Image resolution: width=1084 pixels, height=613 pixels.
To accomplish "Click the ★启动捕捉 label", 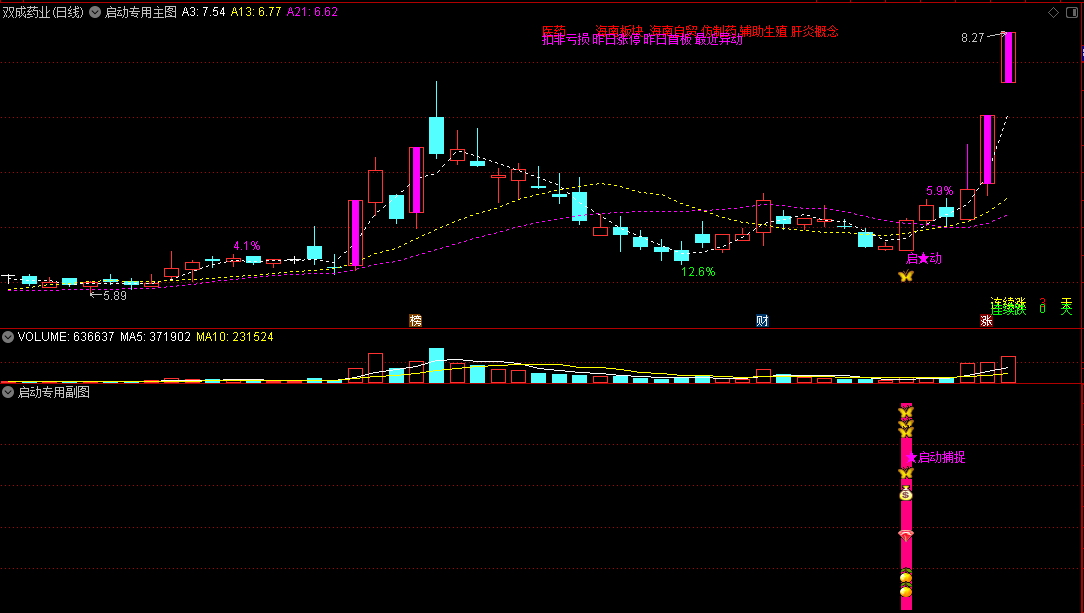I will pyautogui.click(x=935, y=458).
